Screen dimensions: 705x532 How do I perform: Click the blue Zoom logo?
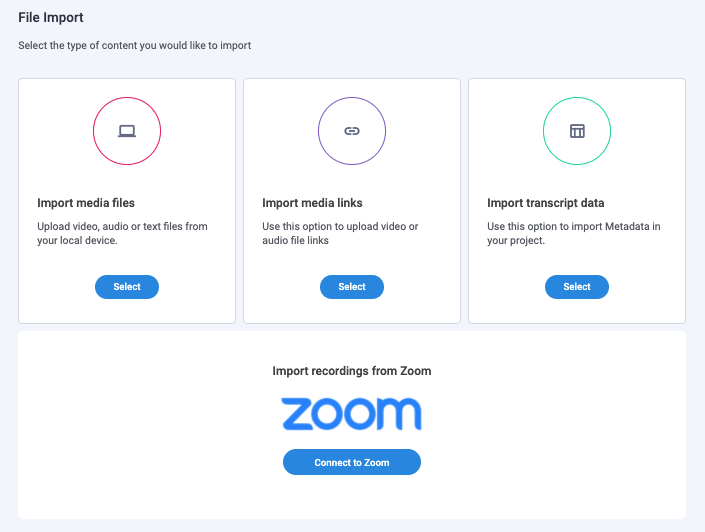point(352,414)
